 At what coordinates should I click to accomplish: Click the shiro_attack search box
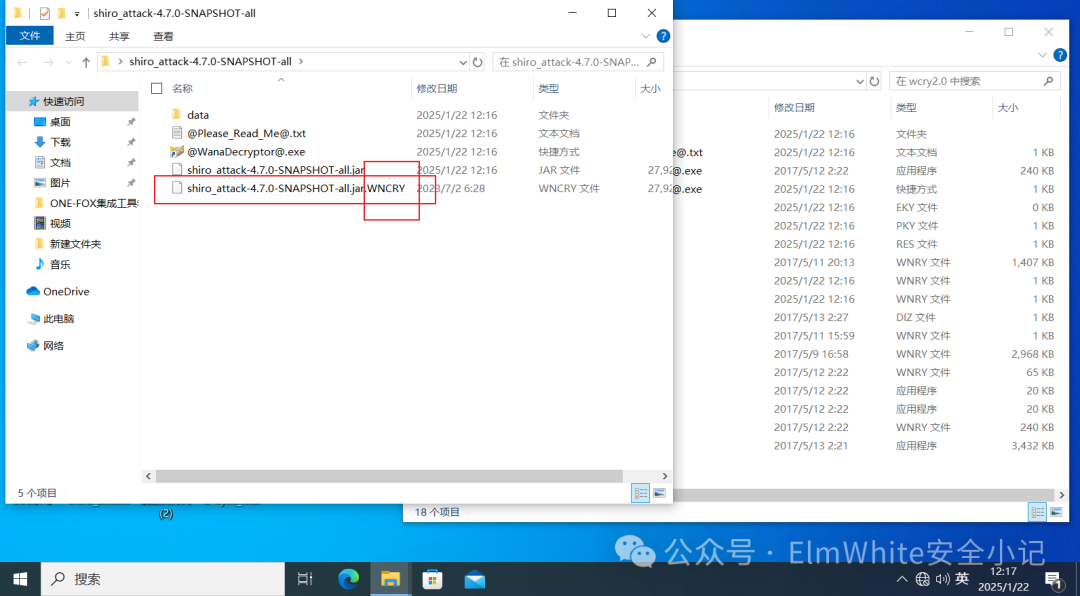[x=578, y=62]
